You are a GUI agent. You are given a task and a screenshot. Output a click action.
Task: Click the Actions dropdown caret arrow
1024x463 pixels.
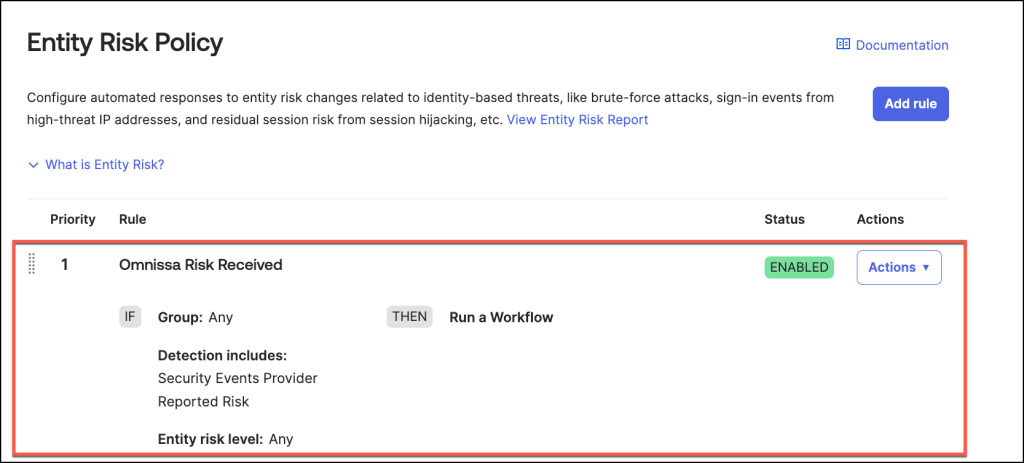tap(925, 268)
